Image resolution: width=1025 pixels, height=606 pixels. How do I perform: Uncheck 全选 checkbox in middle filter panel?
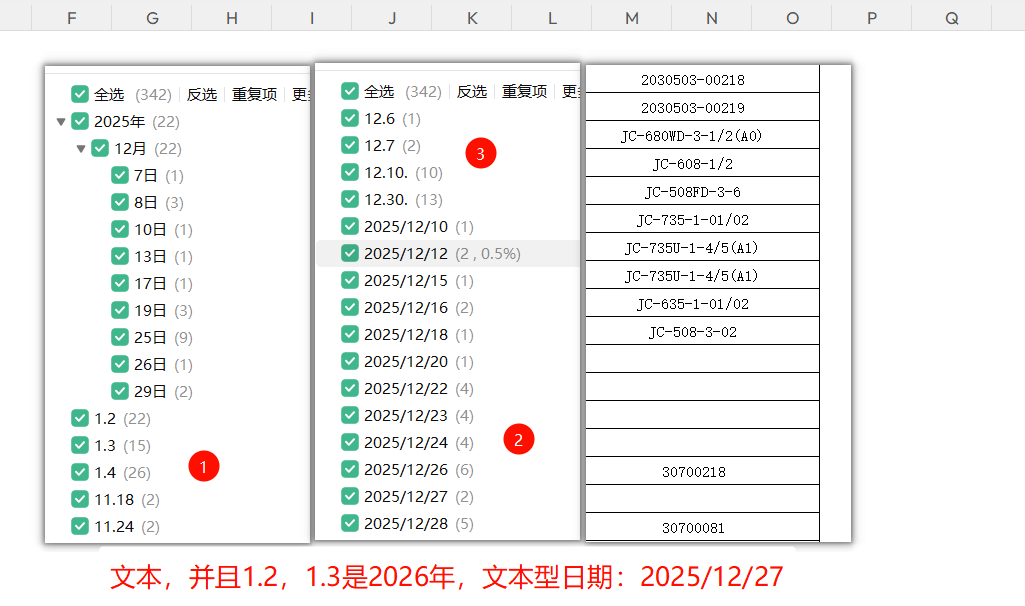(x=350, y=92)
